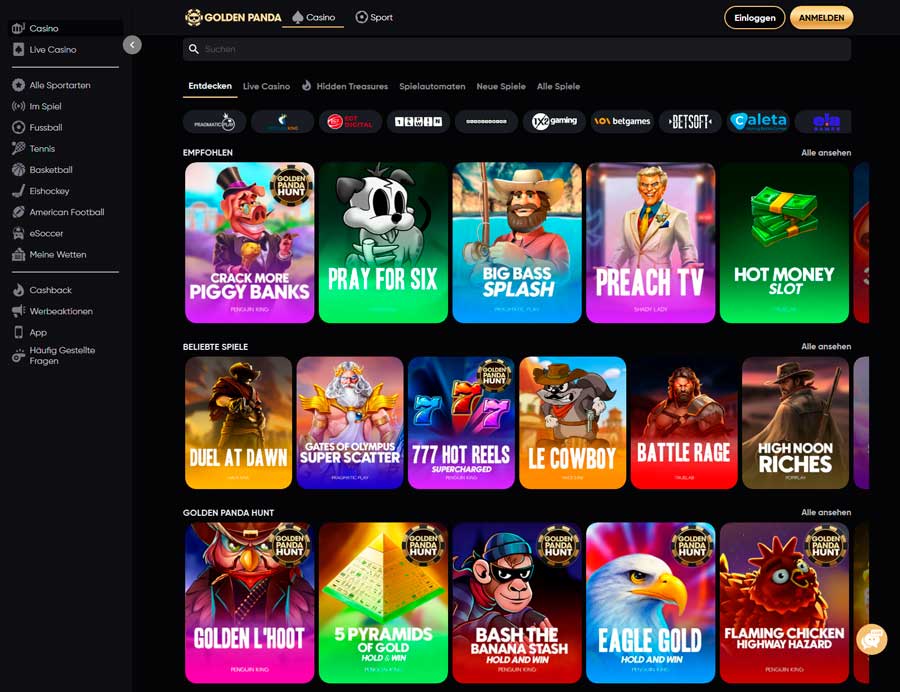Open Crack More Piggy Banks game
This screenshot has height=692, width=900.
(250, 242)
